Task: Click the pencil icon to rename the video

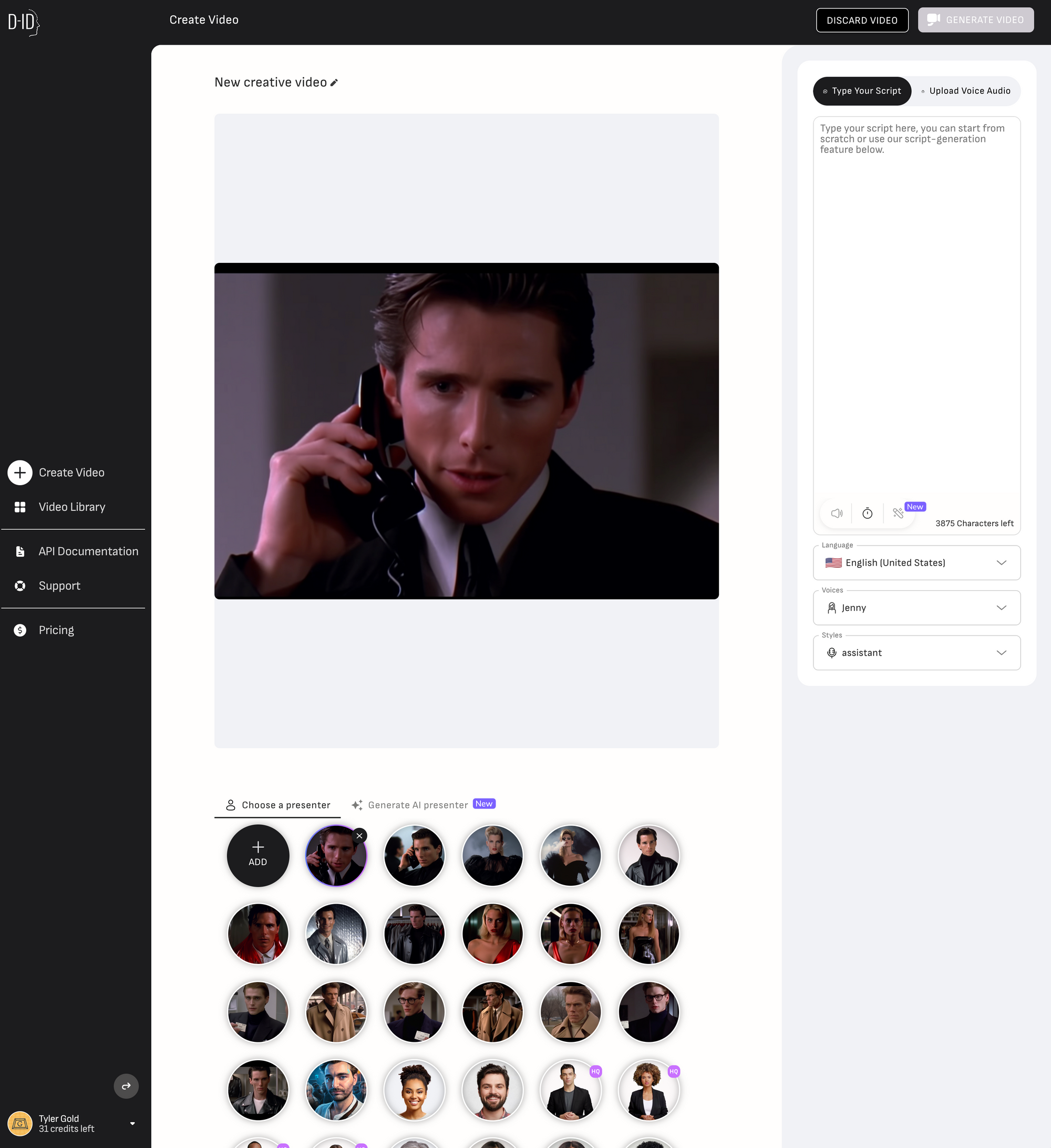Action: pos(334,83)
